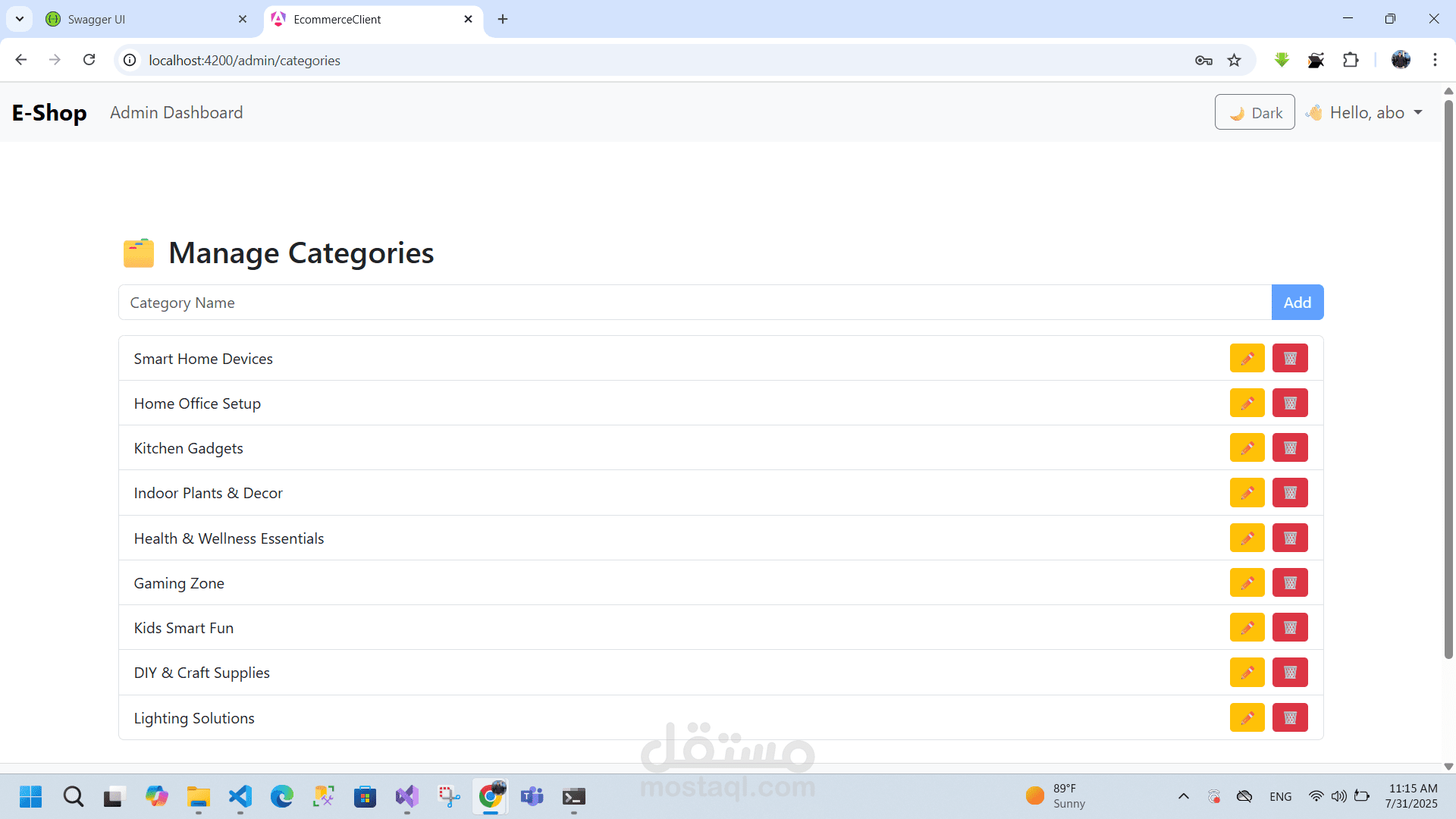
Task: Toggle the Dark theme button
Action: coord(1254,112)
